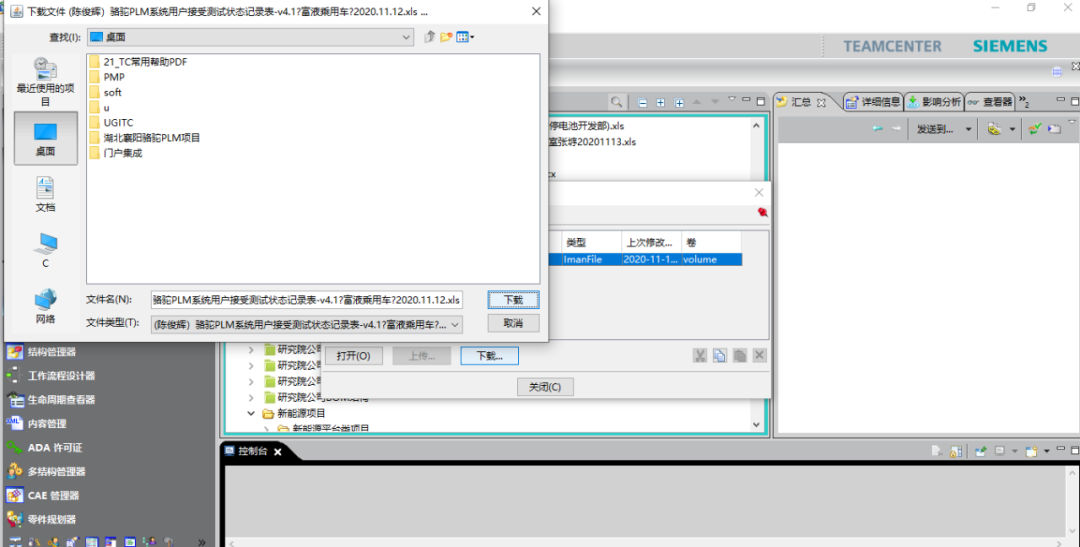
Task: Go up one folder level in download dialog
Action: click(429, 37)
